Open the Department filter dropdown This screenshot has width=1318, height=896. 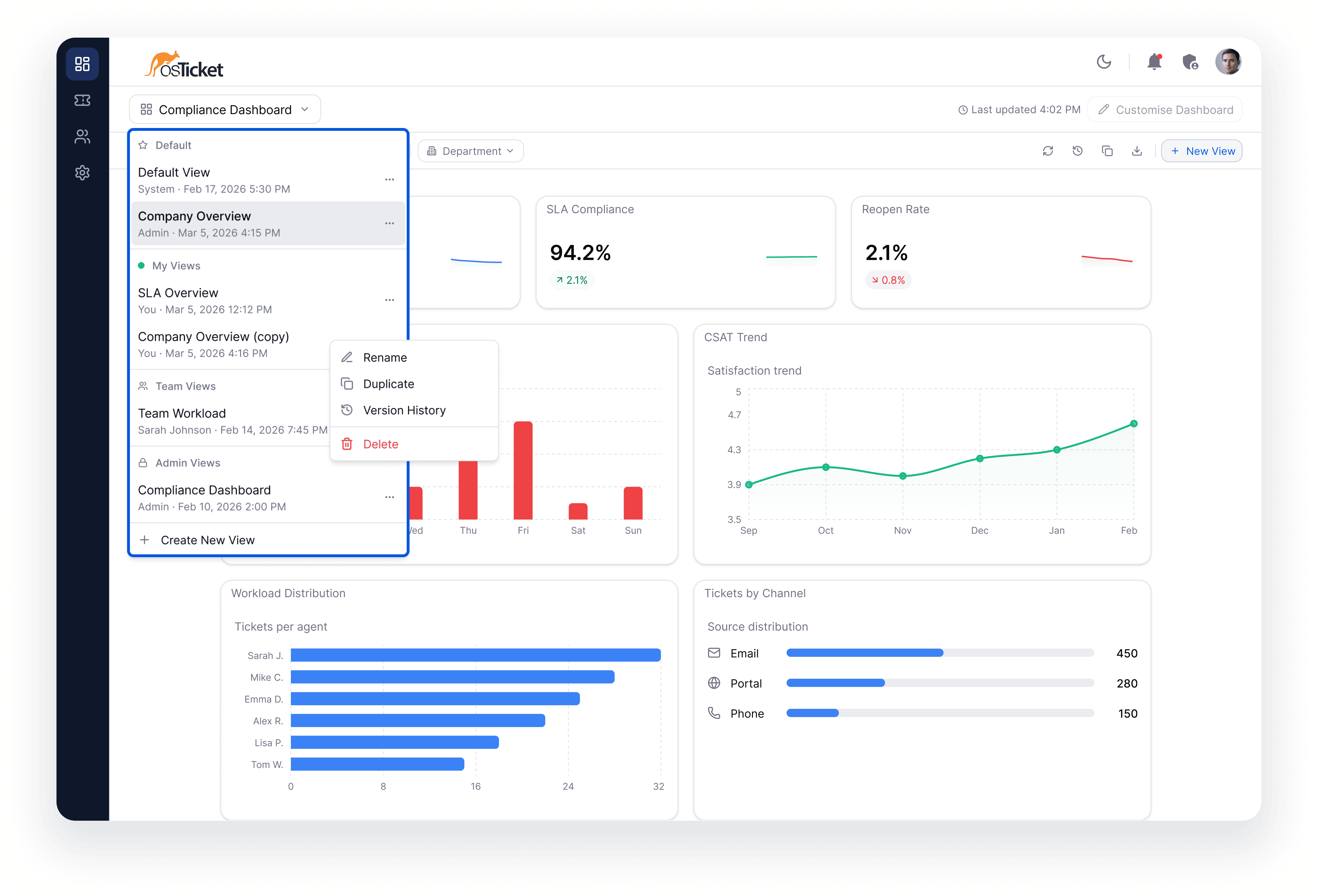click(471, 151)
